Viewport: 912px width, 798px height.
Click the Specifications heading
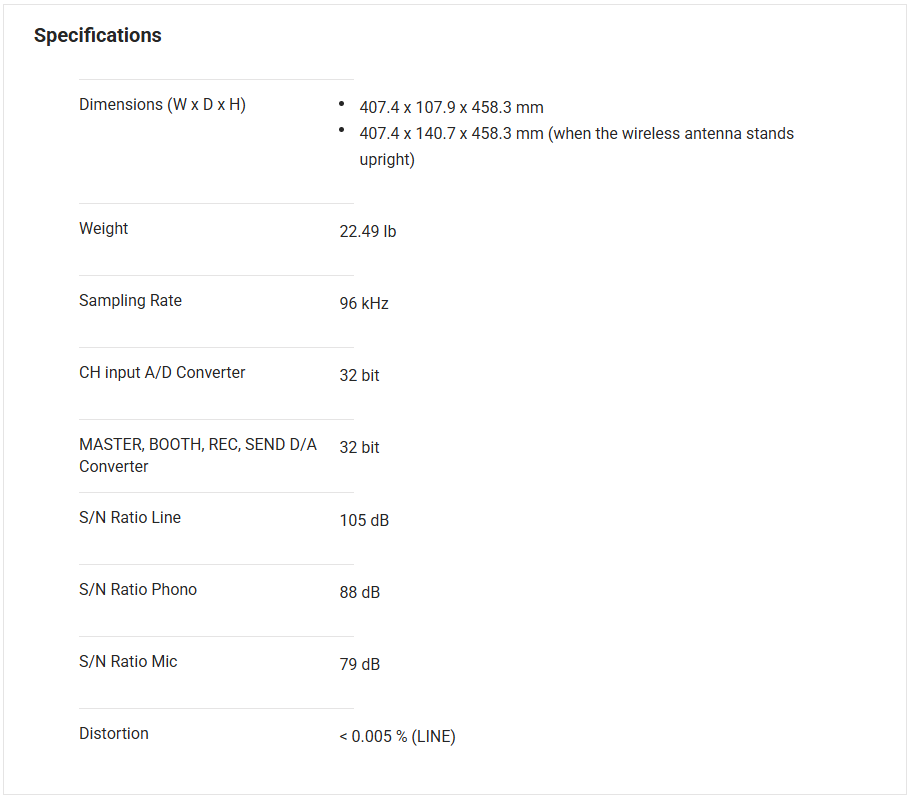click(98, 35)
